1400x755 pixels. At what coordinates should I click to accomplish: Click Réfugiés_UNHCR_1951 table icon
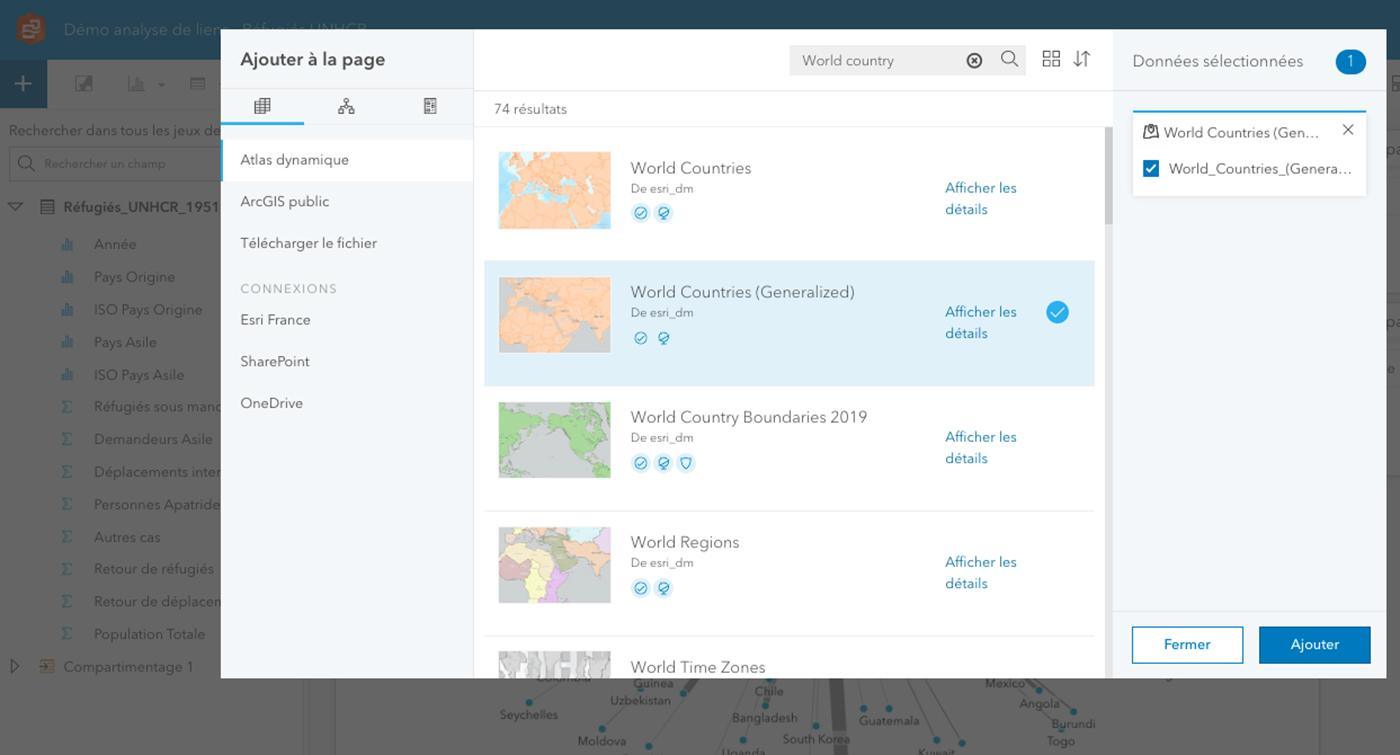pos(47,207)
